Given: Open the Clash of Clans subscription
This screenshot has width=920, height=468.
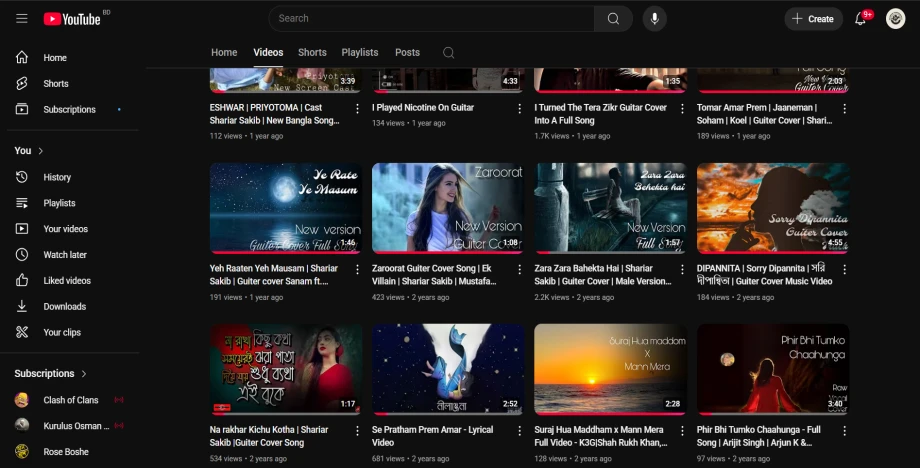Looking at the screenshot, I should tap(70, 400).
